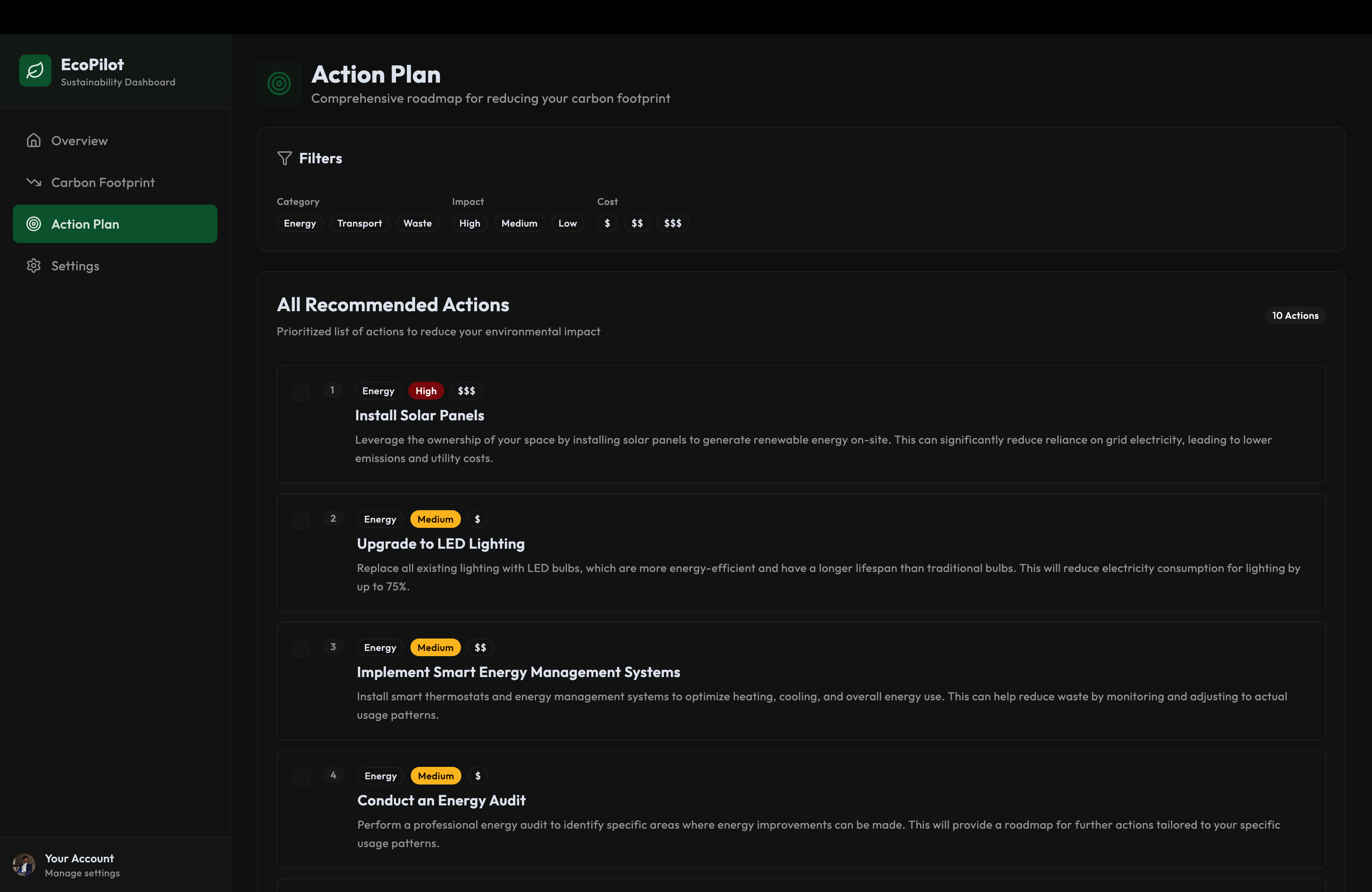Click the EcoPilot leaf logo icon
Viewport: 1372px width, 892px height.
click(x=35, y=71)
